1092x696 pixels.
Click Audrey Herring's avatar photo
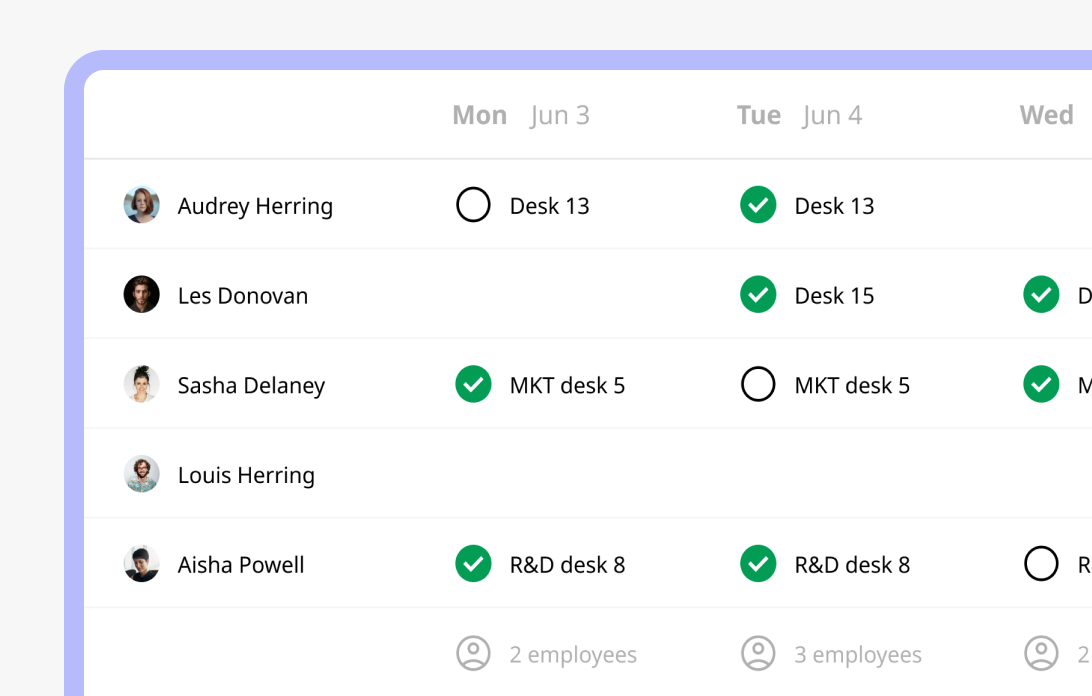tap(141, 205)
